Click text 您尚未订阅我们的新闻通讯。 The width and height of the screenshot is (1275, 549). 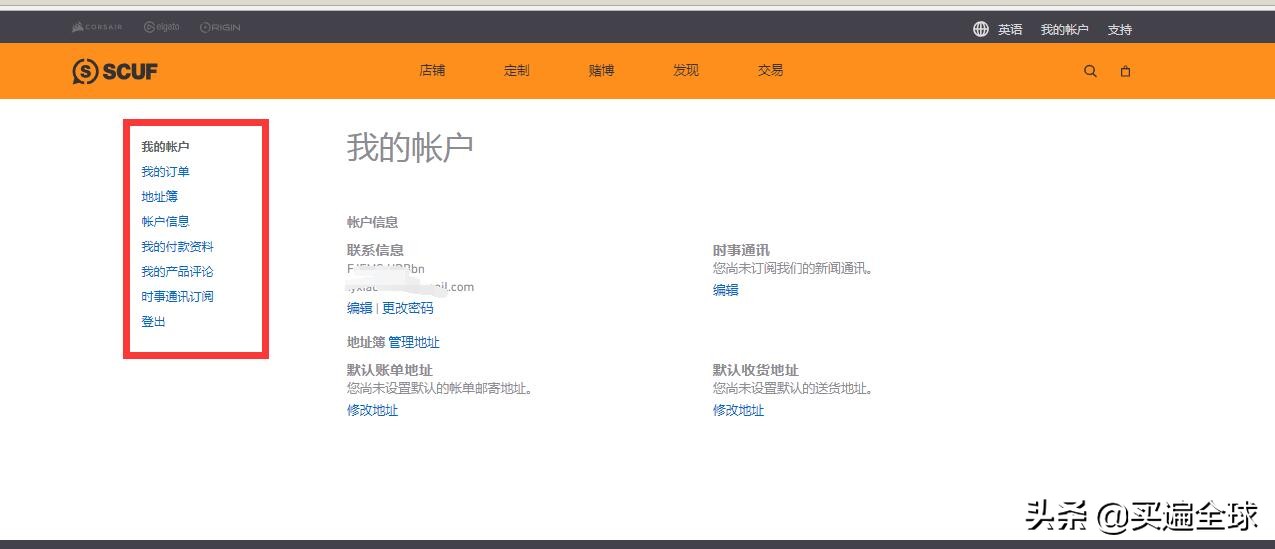793,268
